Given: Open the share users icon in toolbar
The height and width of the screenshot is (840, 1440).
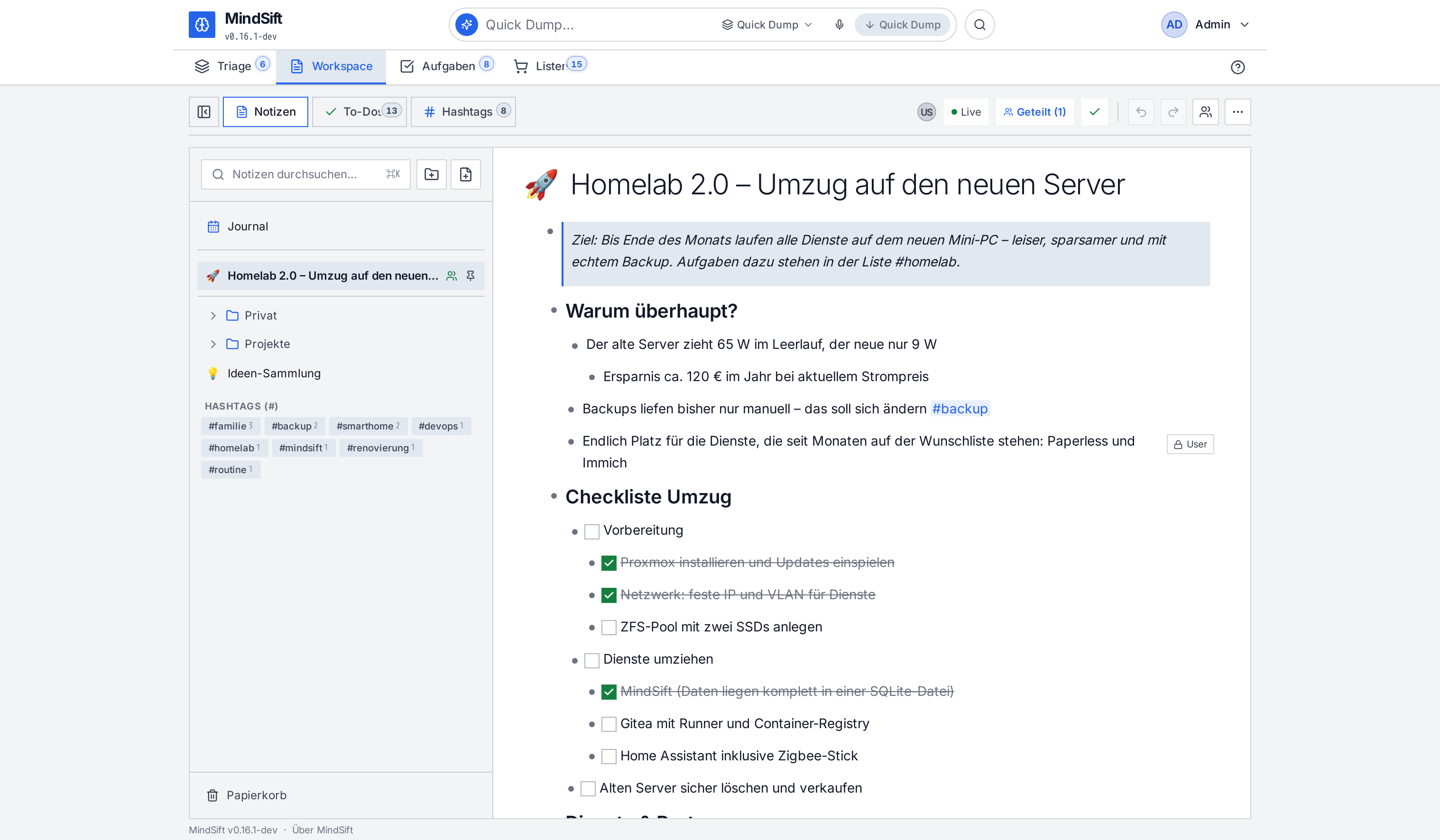Looking at the screenshot, I should click(1206, 112).
